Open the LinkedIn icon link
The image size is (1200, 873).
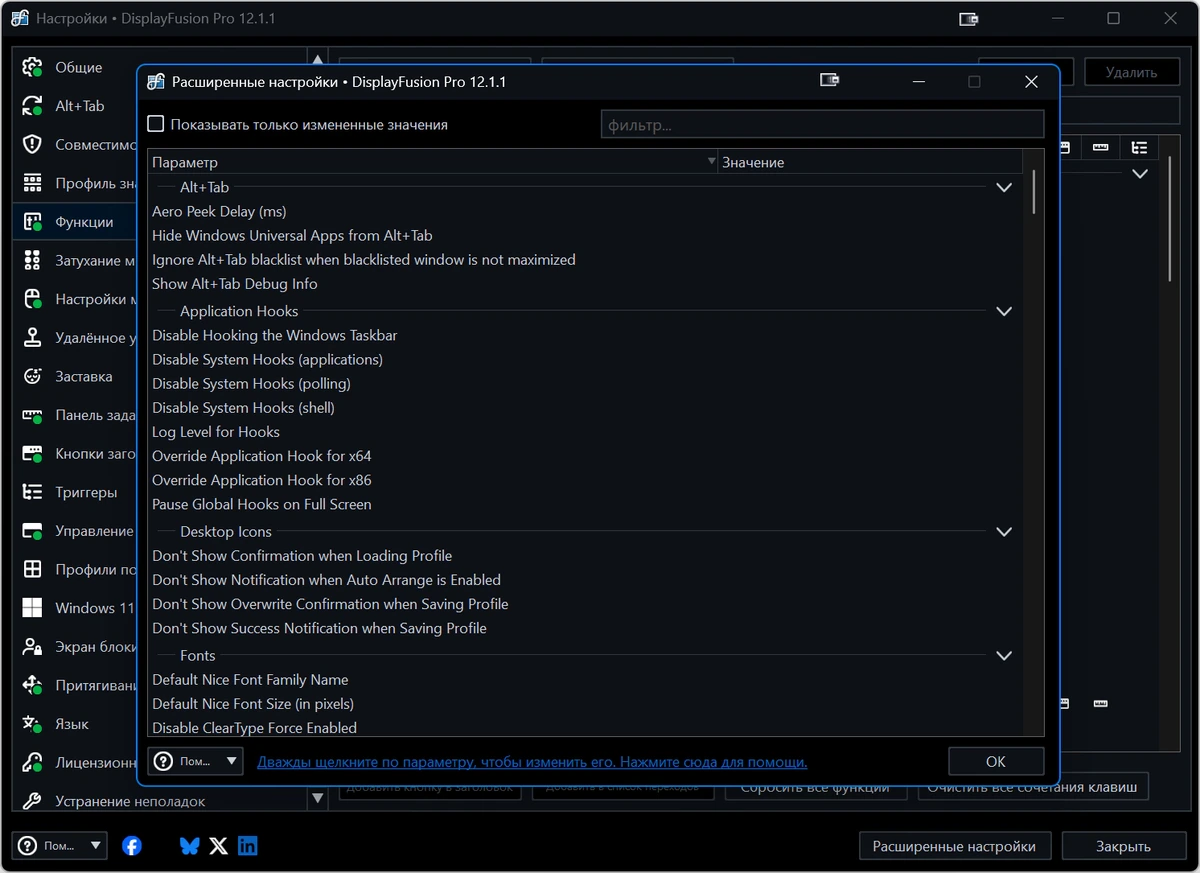tap(247, 846)
